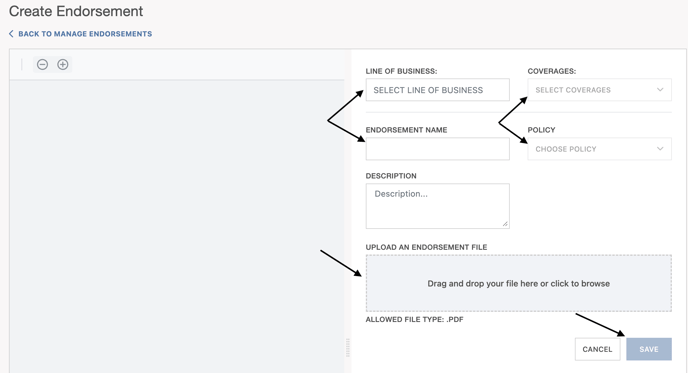Click the Coverages dropdown chevron arrow
Screen dimensions: 688x373
(660, 90)
